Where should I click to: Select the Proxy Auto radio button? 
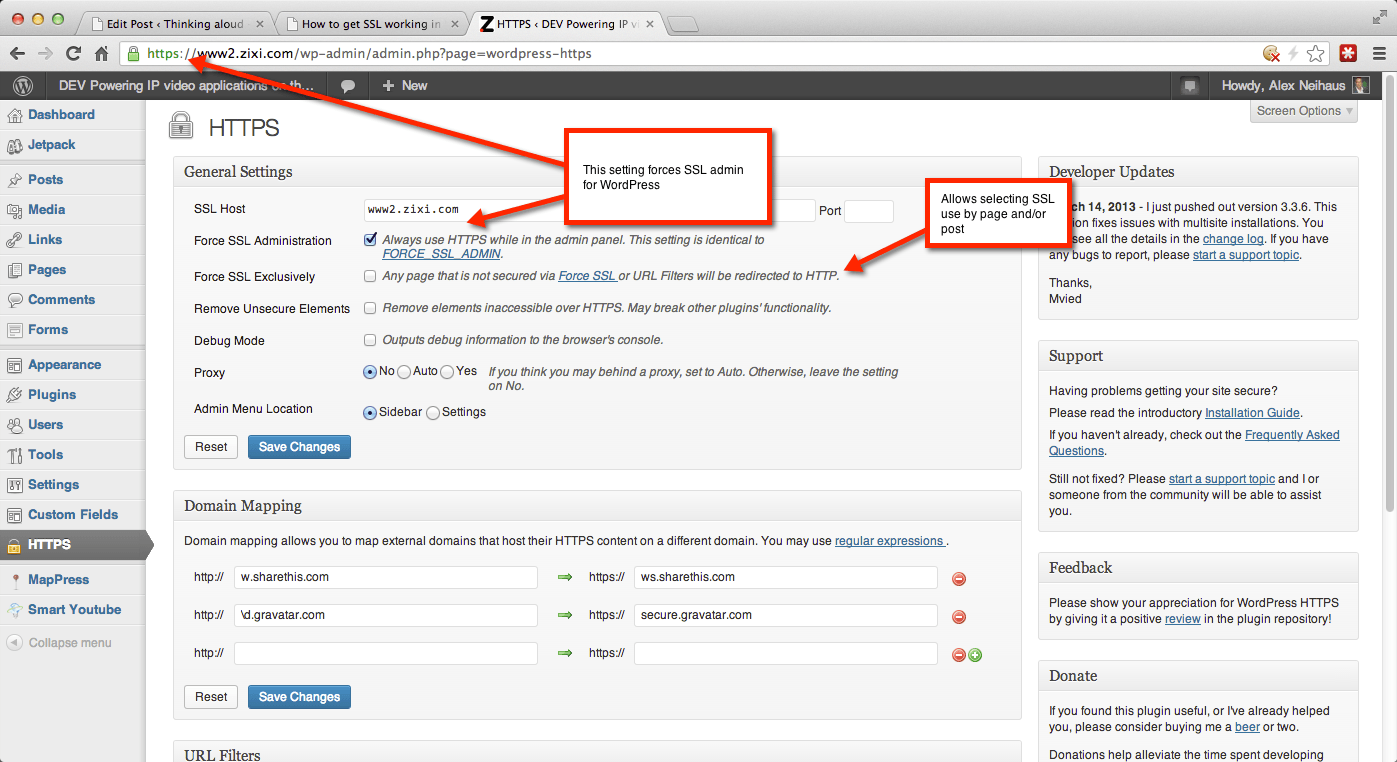[x=404, y=371]
